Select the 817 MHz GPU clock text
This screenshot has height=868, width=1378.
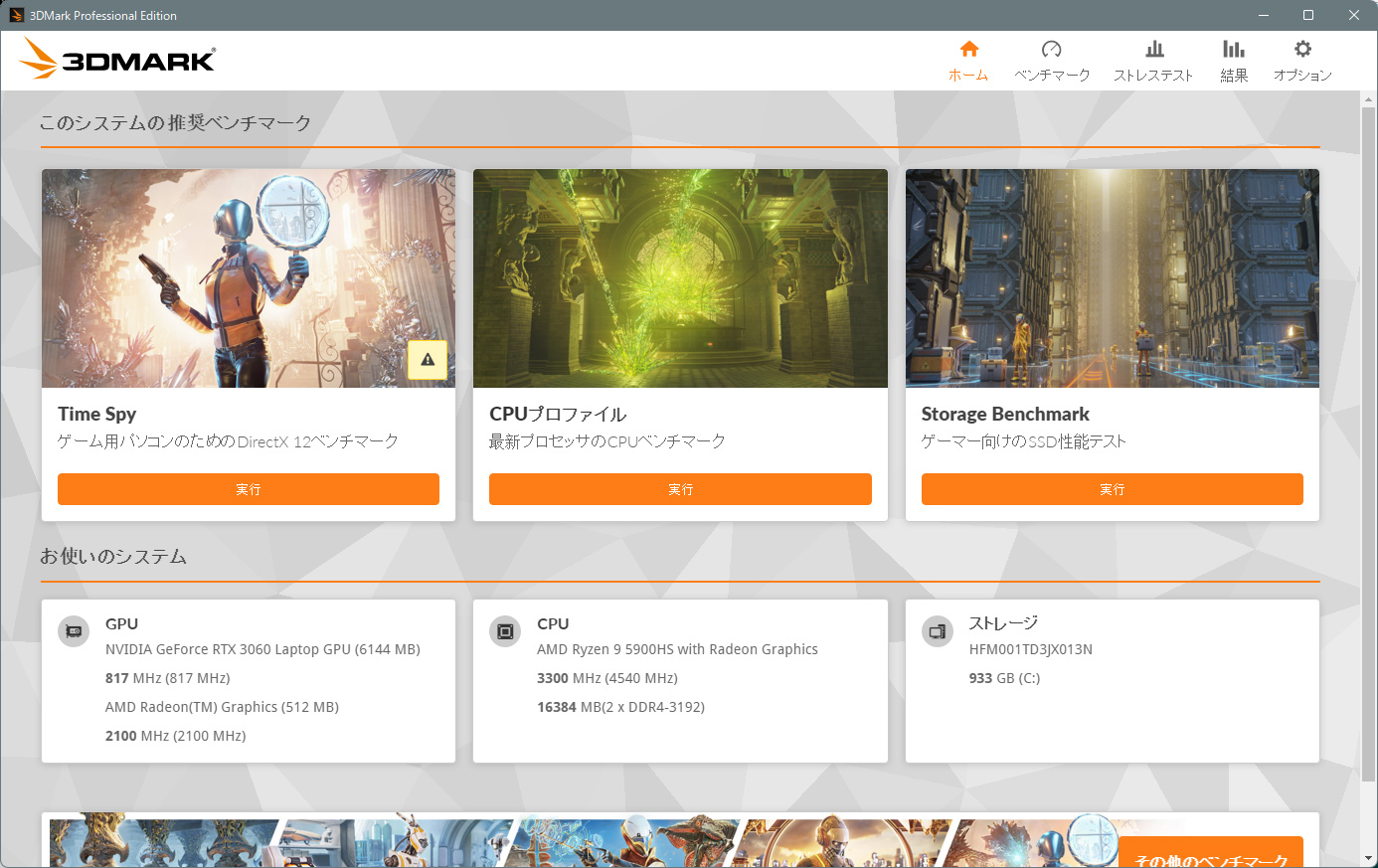(x=167, y=678)
